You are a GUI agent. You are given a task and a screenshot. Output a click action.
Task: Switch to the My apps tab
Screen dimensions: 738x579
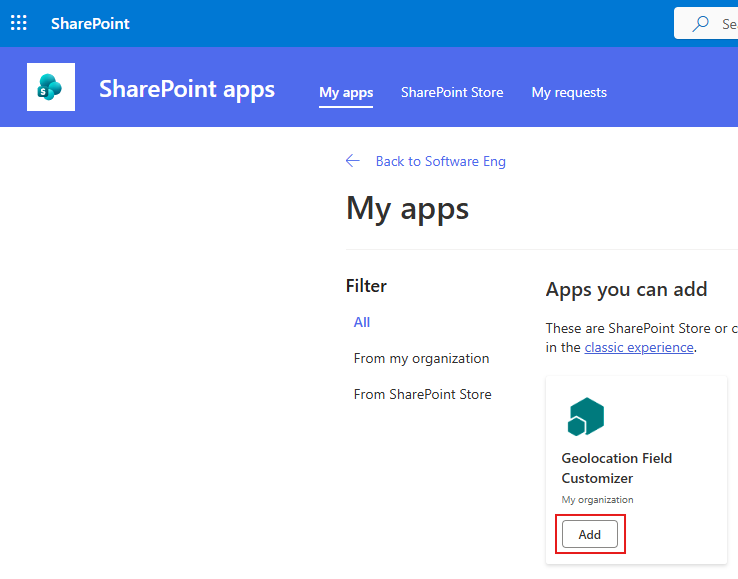346,92
